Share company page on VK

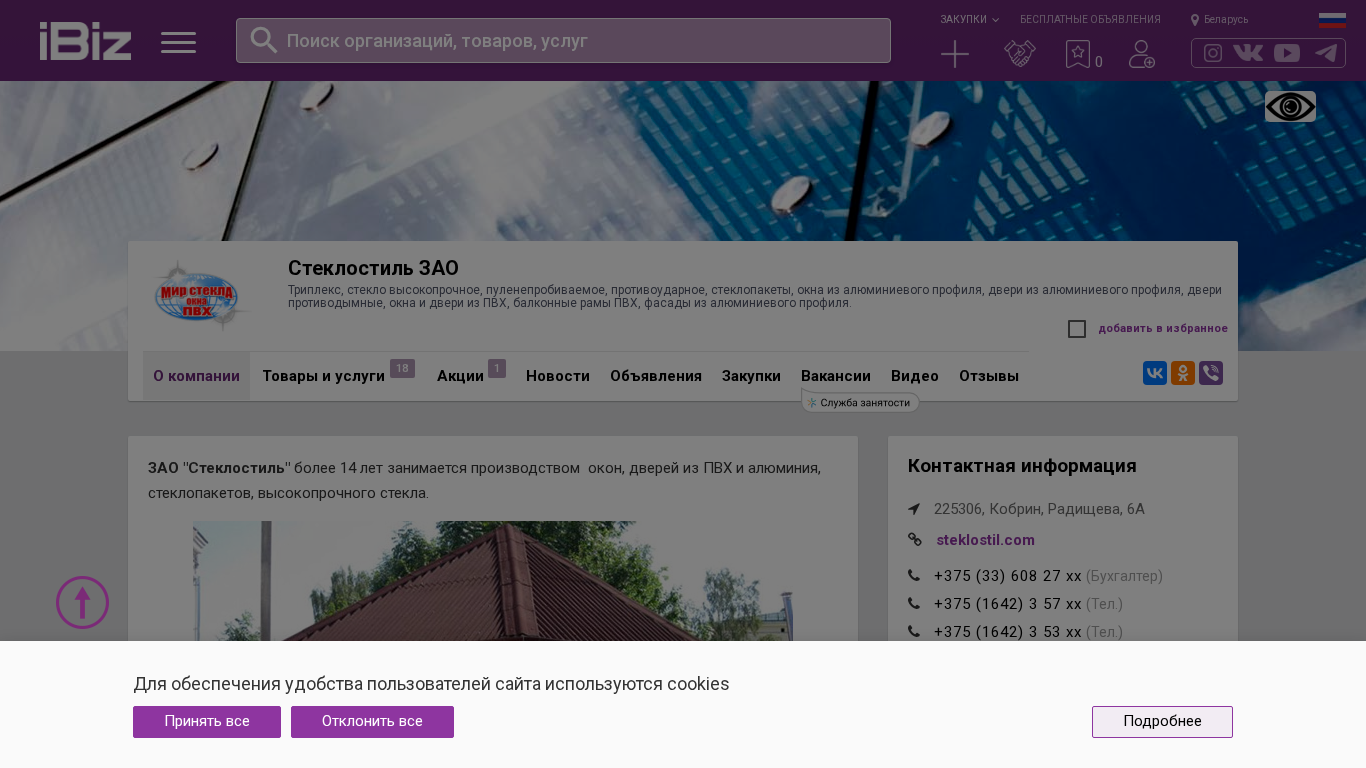[1155, 373]
